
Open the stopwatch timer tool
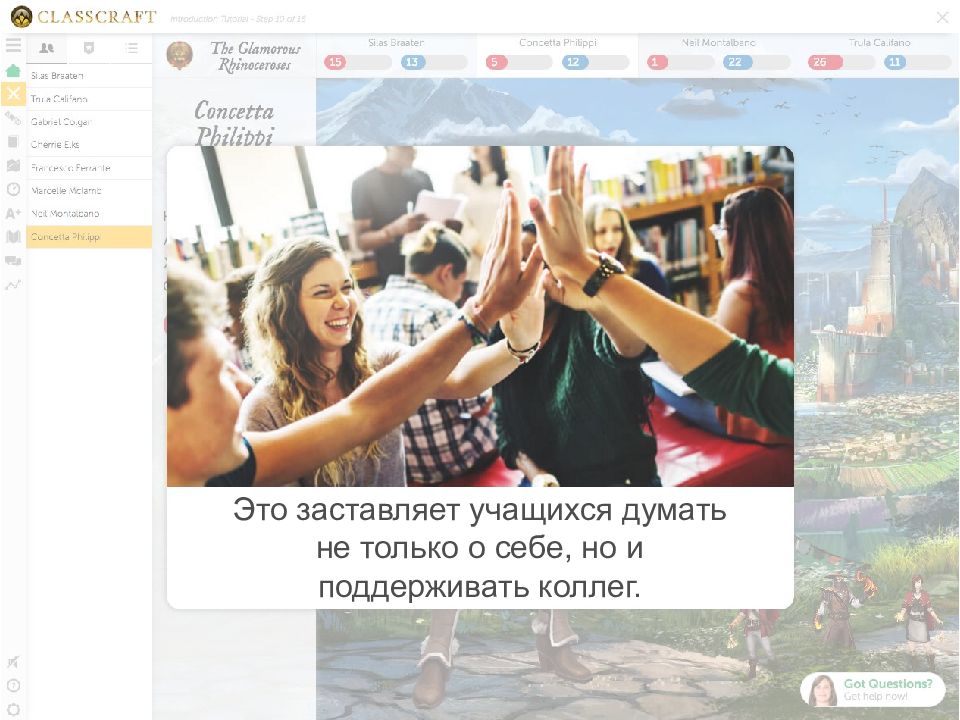pos(13,189)
